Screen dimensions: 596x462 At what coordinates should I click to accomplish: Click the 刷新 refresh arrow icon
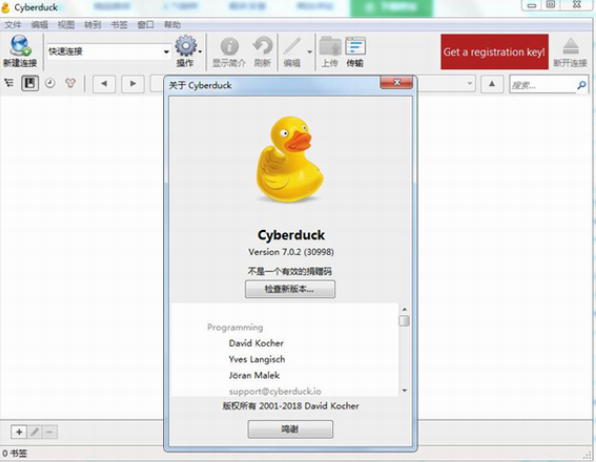click(x=263, y=46)
